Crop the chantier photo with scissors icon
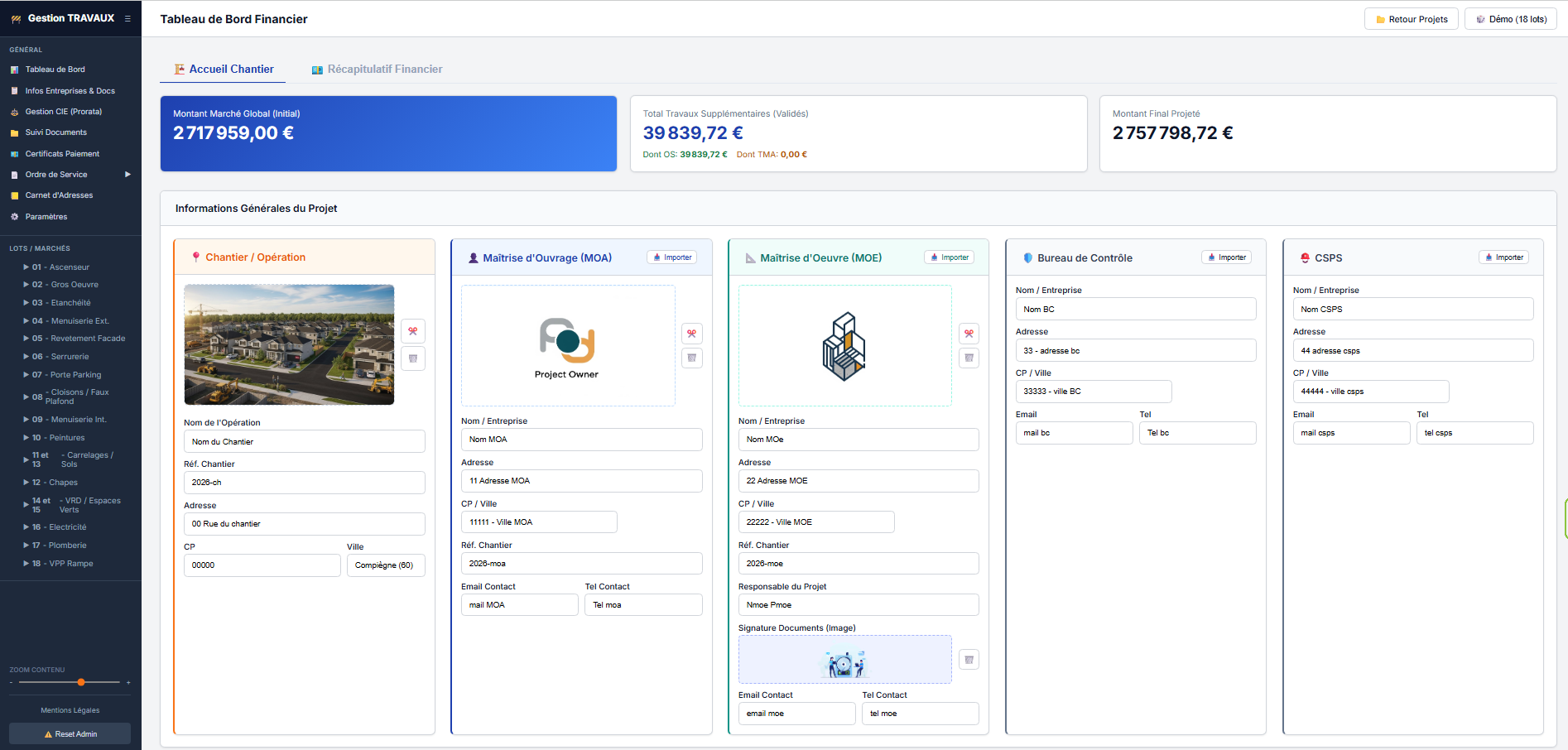 [x=412, y=330]
